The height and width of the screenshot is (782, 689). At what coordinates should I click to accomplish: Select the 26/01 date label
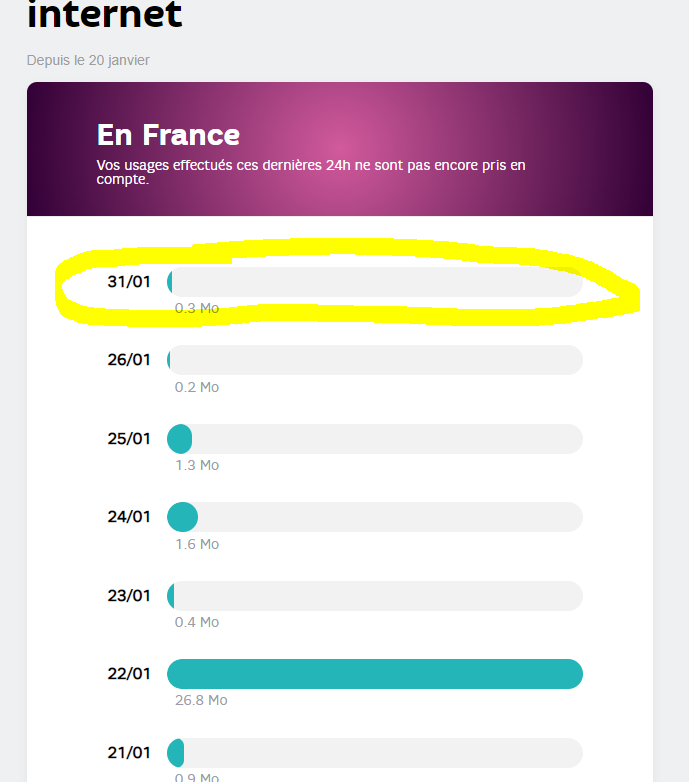[129, 360]
